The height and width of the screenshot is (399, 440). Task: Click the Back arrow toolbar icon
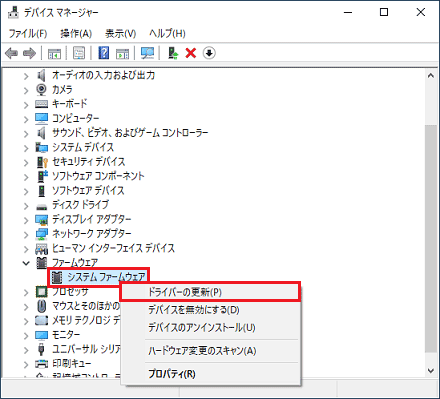coord(12,53)
